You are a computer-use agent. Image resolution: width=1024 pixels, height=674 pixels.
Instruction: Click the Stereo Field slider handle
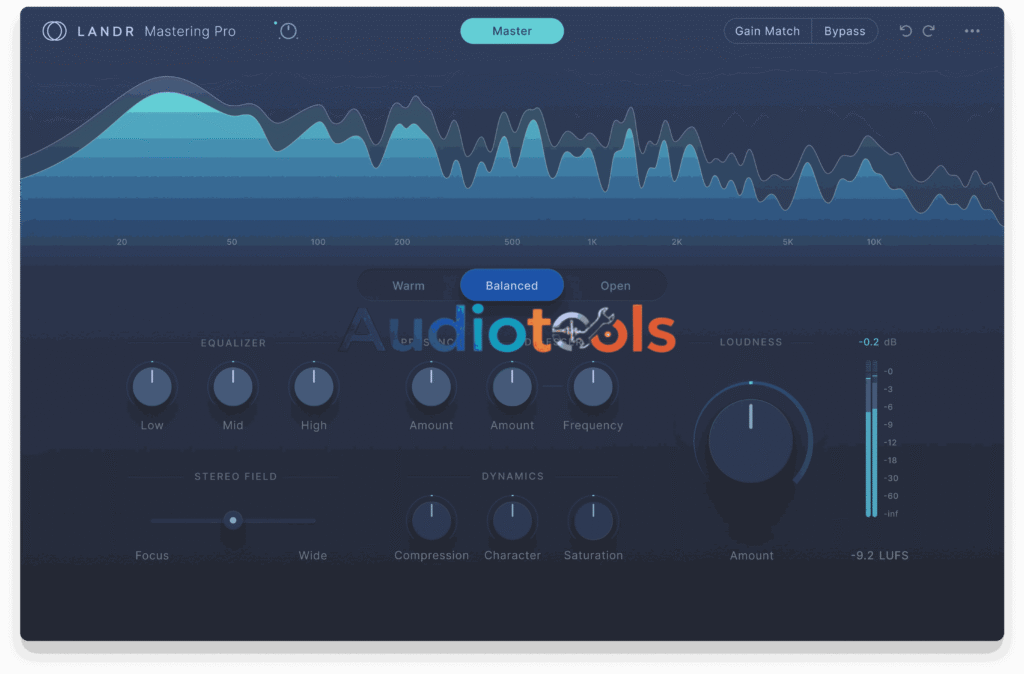[x=233, y=520]
